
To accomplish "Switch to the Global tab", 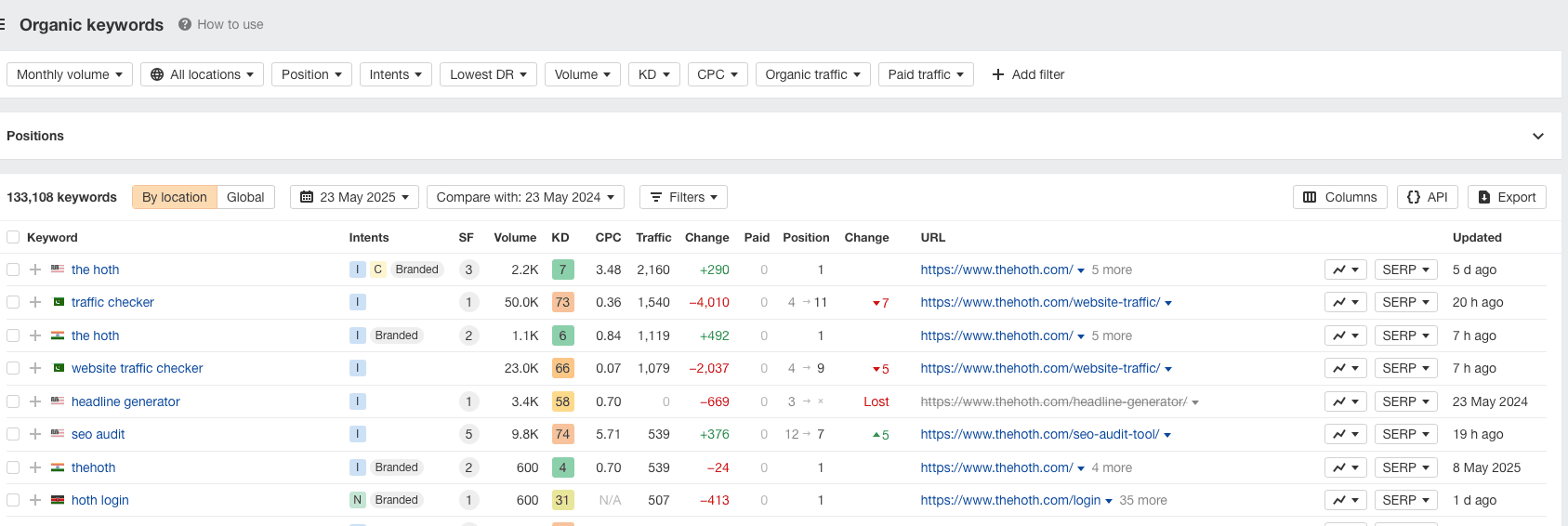I will (x=245, y=197).
